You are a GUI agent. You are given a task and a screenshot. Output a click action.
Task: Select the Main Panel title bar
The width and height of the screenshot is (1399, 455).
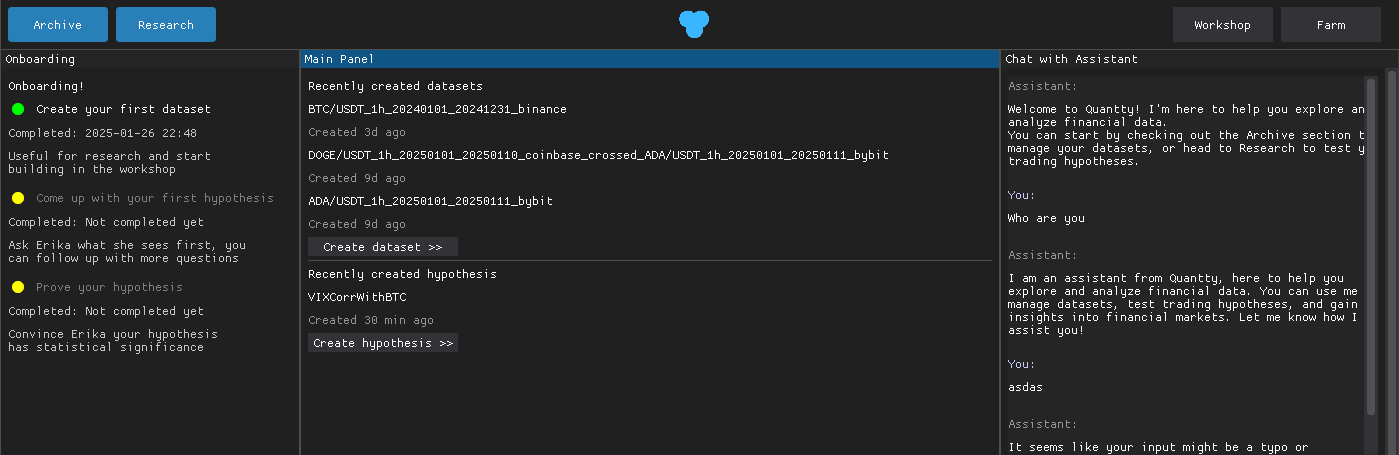(x=650, y=59)
